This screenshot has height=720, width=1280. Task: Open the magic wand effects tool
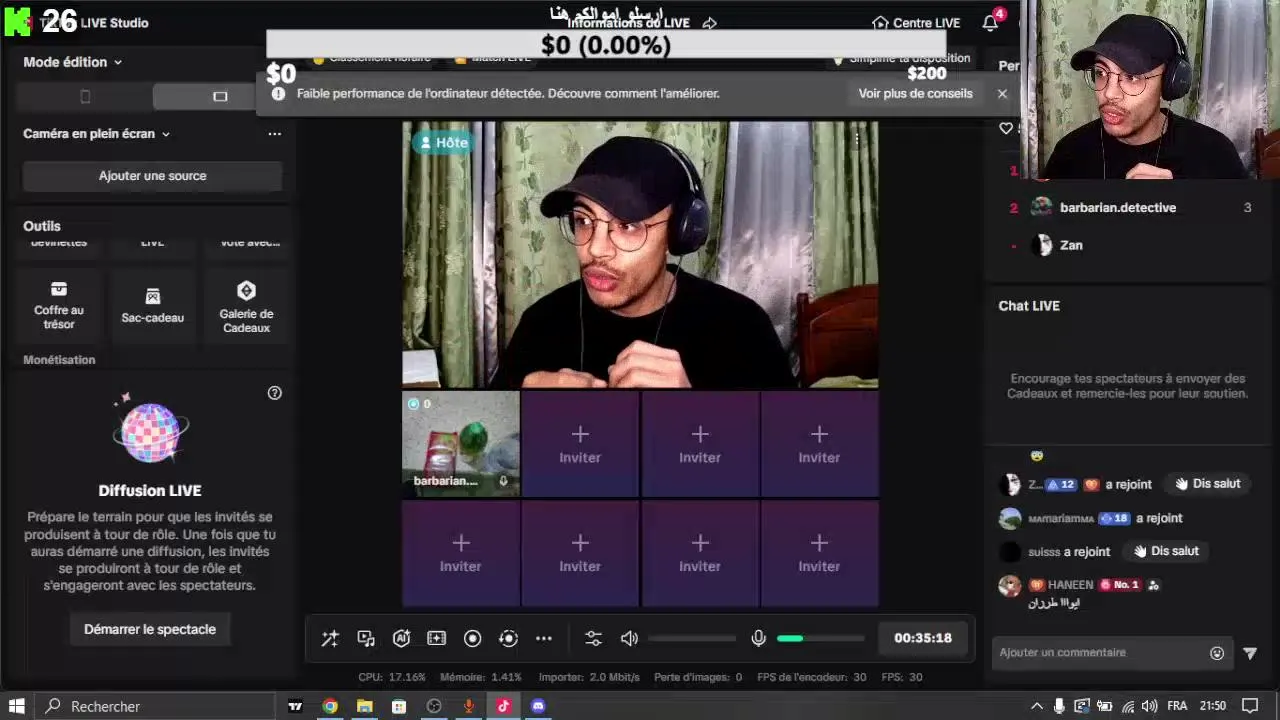[330, 638]
